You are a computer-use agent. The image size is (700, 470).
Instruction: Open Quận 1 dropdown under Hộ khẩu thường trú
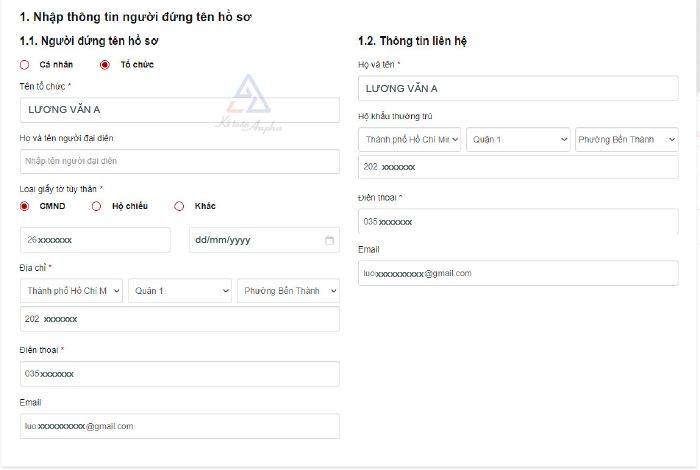click(x=518, y=139)
